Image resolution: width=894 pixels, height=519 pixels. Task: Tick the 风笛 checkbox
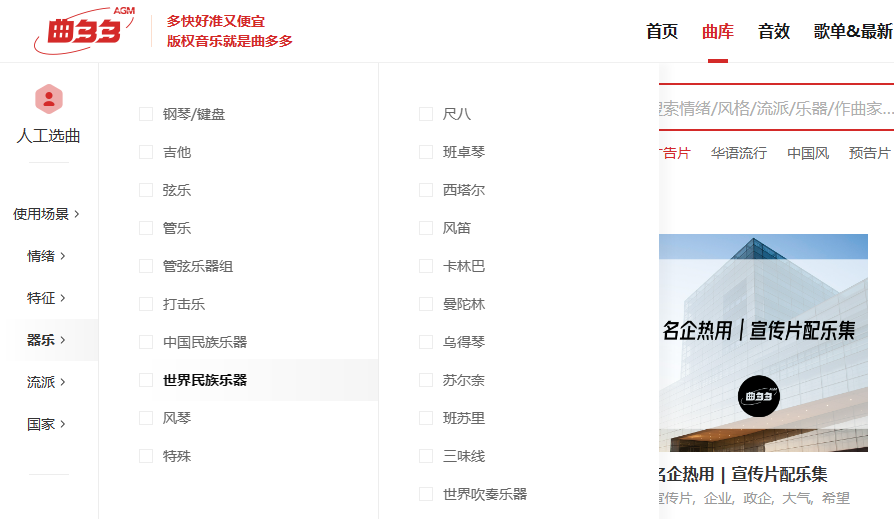(426, 228)
